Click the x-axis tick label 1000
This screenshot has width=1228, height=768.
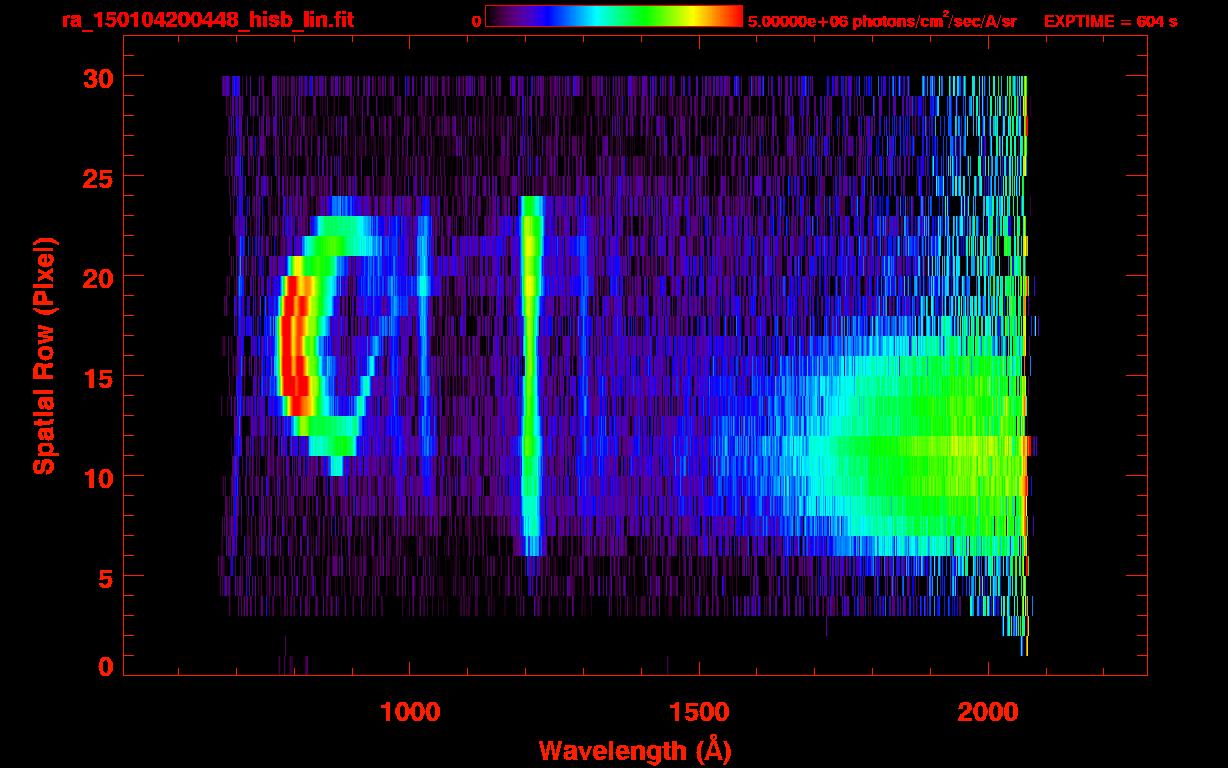click(410, 712)
